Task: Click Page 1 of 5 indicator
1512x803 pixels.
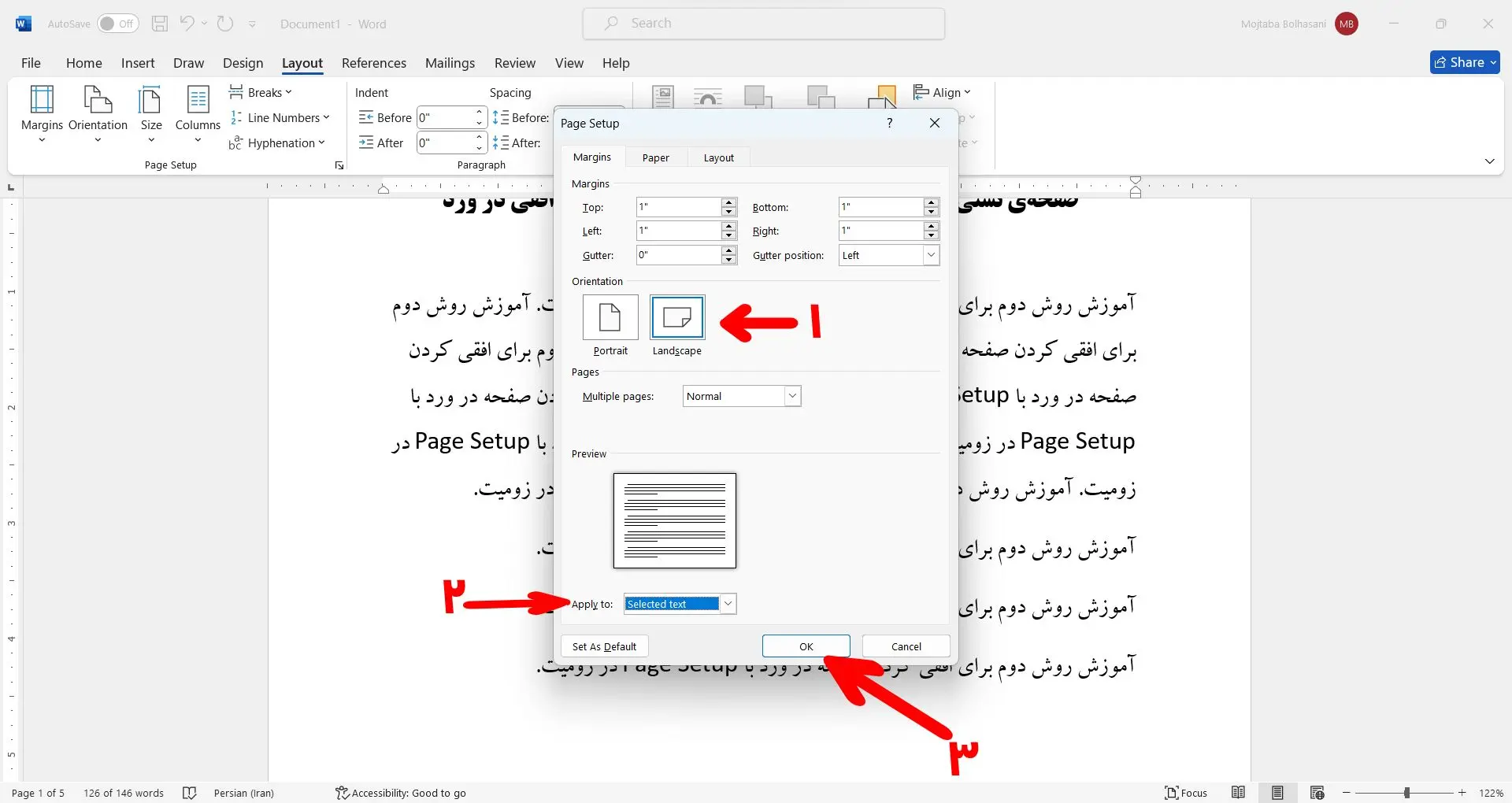Action: [x=38, y=793]
